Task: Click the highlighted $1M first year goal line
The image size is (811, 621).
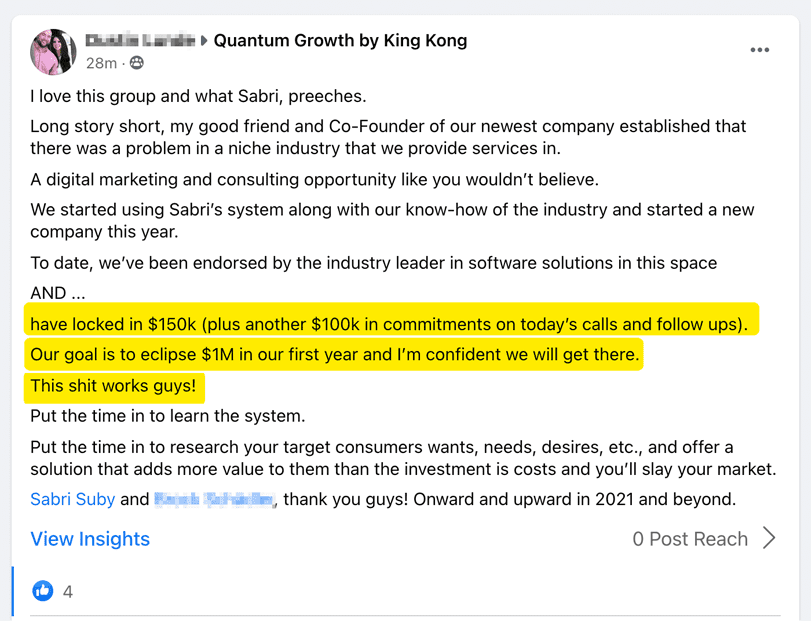Action: click(335, 355)
